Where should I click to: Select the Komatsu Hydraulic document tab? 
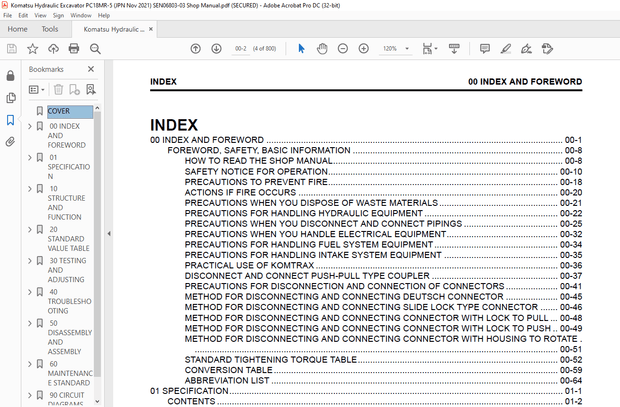[x=113, y=29]
